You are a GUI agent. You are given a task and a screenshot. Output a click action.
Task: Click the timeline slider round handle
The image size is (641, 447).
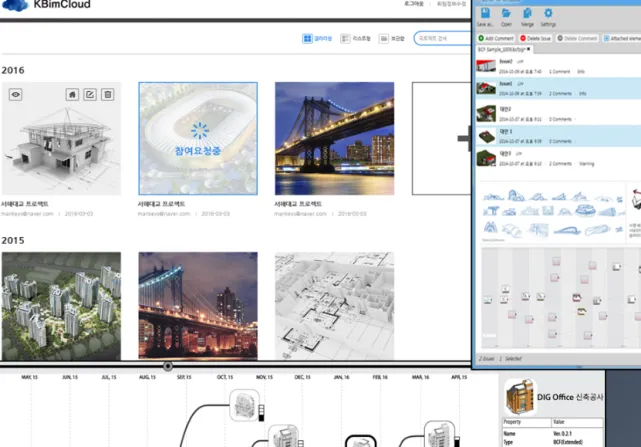pyautogui.click(x=168, y=366)
